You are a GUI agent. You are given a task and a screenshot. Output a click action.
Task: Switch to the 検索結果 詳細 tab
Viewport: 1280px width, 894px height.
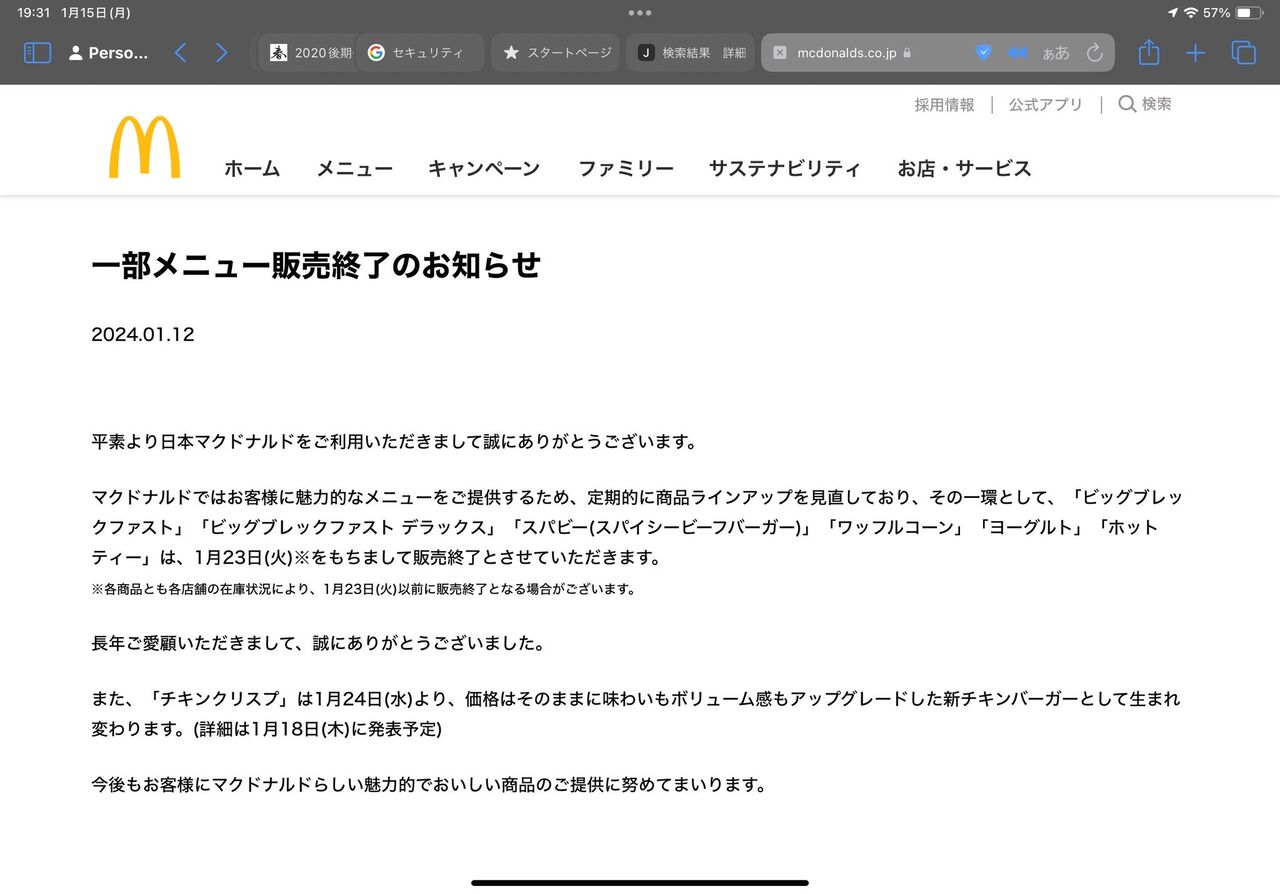[690, 53]
